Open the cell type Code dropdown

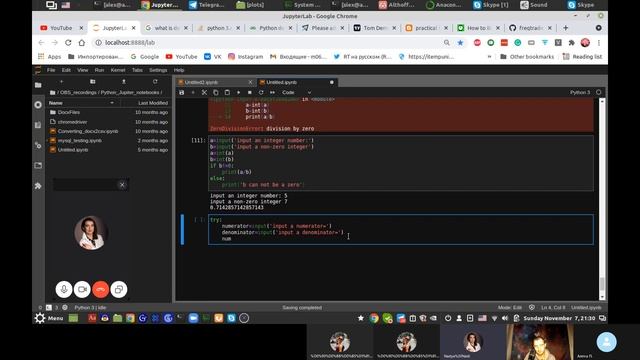coord(296,92)
